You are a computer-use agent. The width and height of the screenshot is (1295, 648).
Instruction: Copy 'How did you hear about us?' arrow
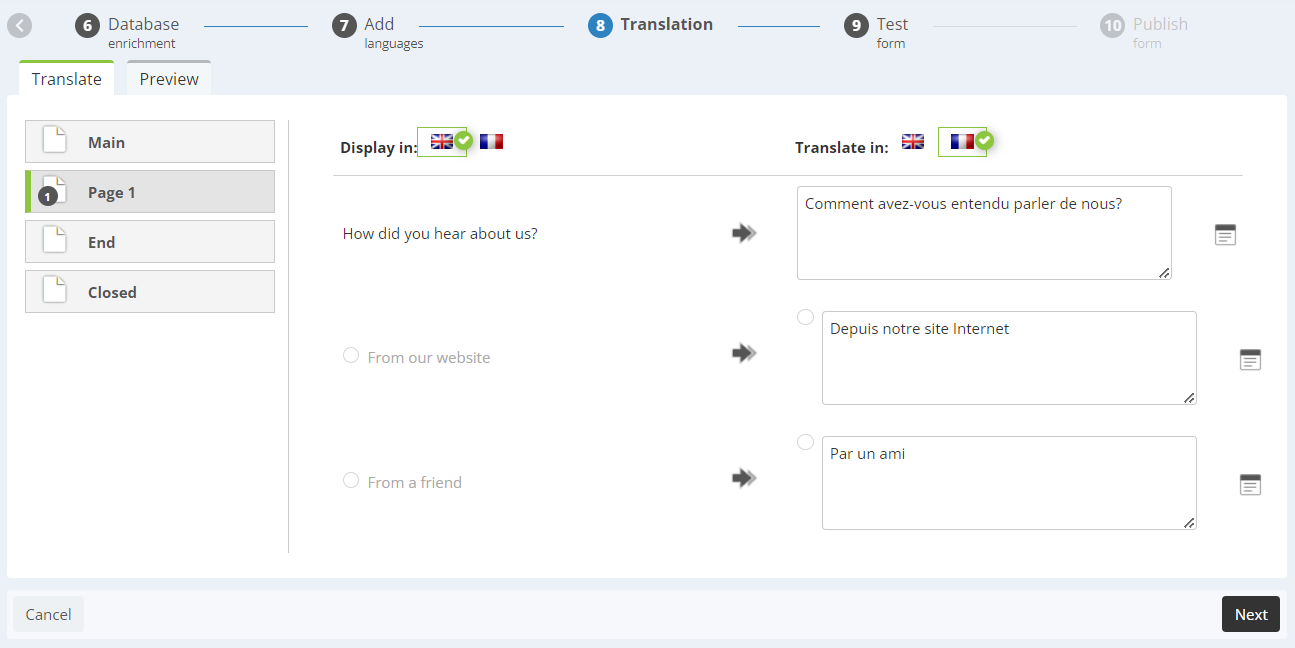tap(744, 233)
